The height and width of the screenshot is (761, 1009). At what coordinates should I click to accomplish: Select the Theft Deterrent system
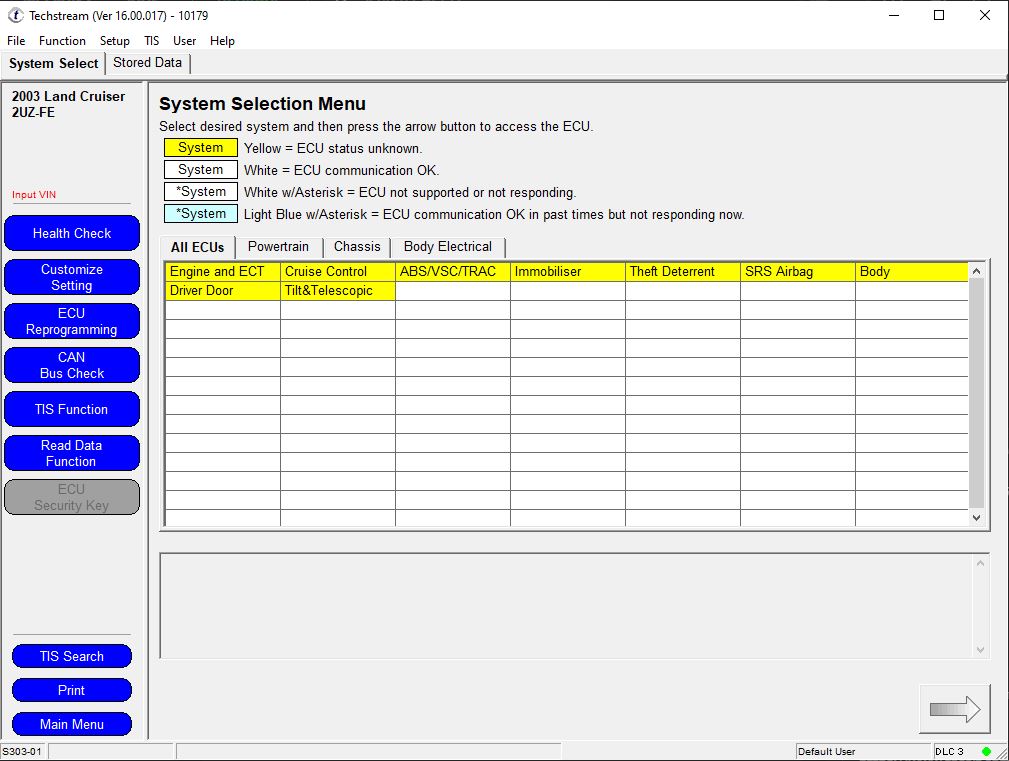pyautogui.click(x=683, y=271)
